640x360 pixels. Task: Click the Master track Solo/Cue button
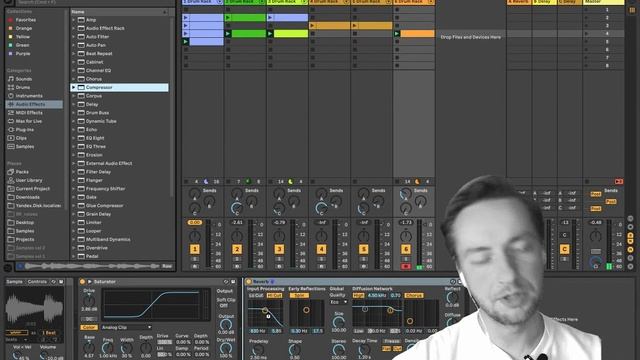(x=596, y=251)
